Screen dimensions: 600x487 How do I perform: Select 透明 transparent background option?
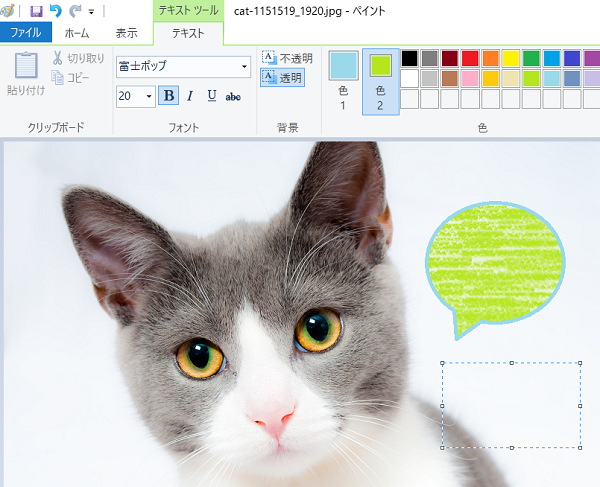tap(282, 78)
